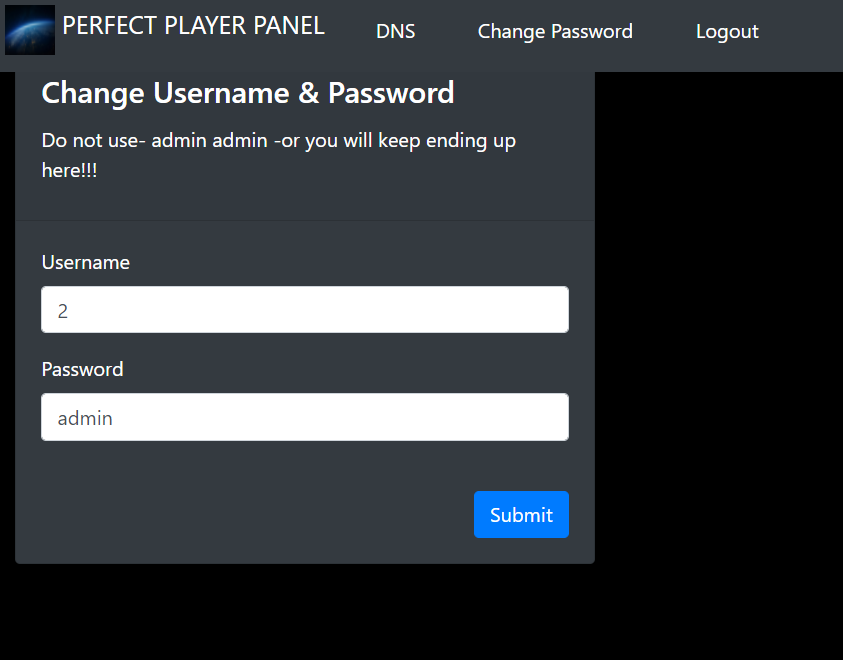Image resolution: width=843 pixels, height=660 pixels.
Task: Focus the Username input field
Action: click(305, 310)
